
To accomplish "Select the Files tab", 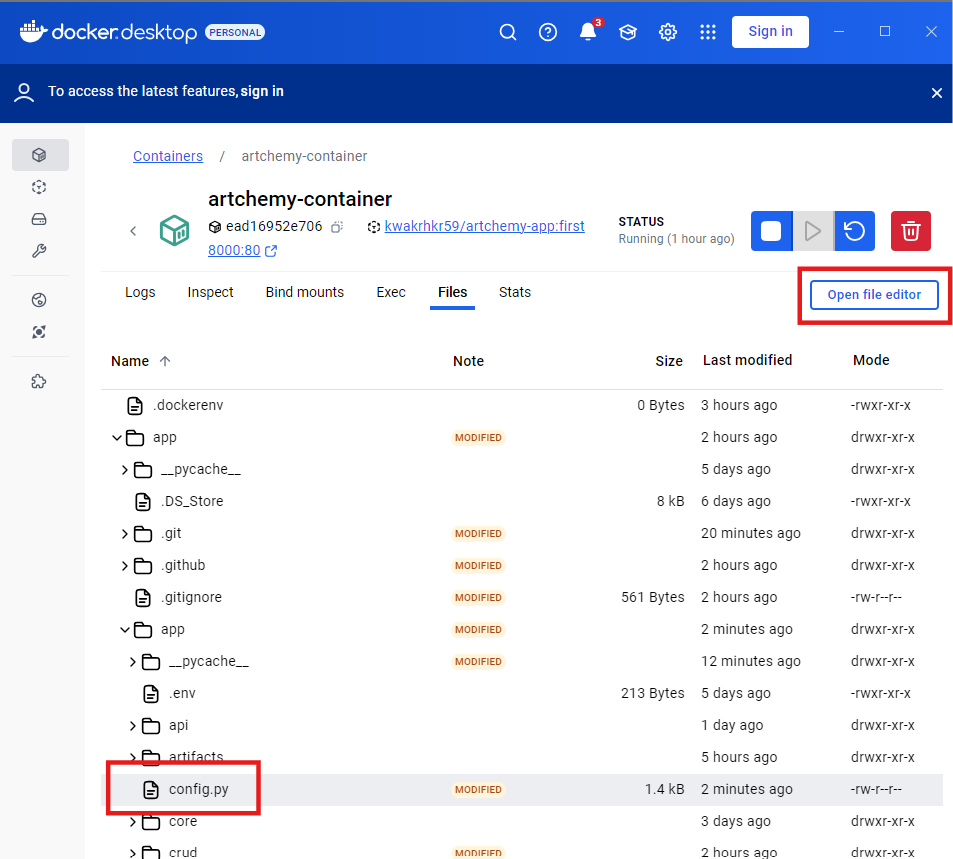I will coord(452,292).
